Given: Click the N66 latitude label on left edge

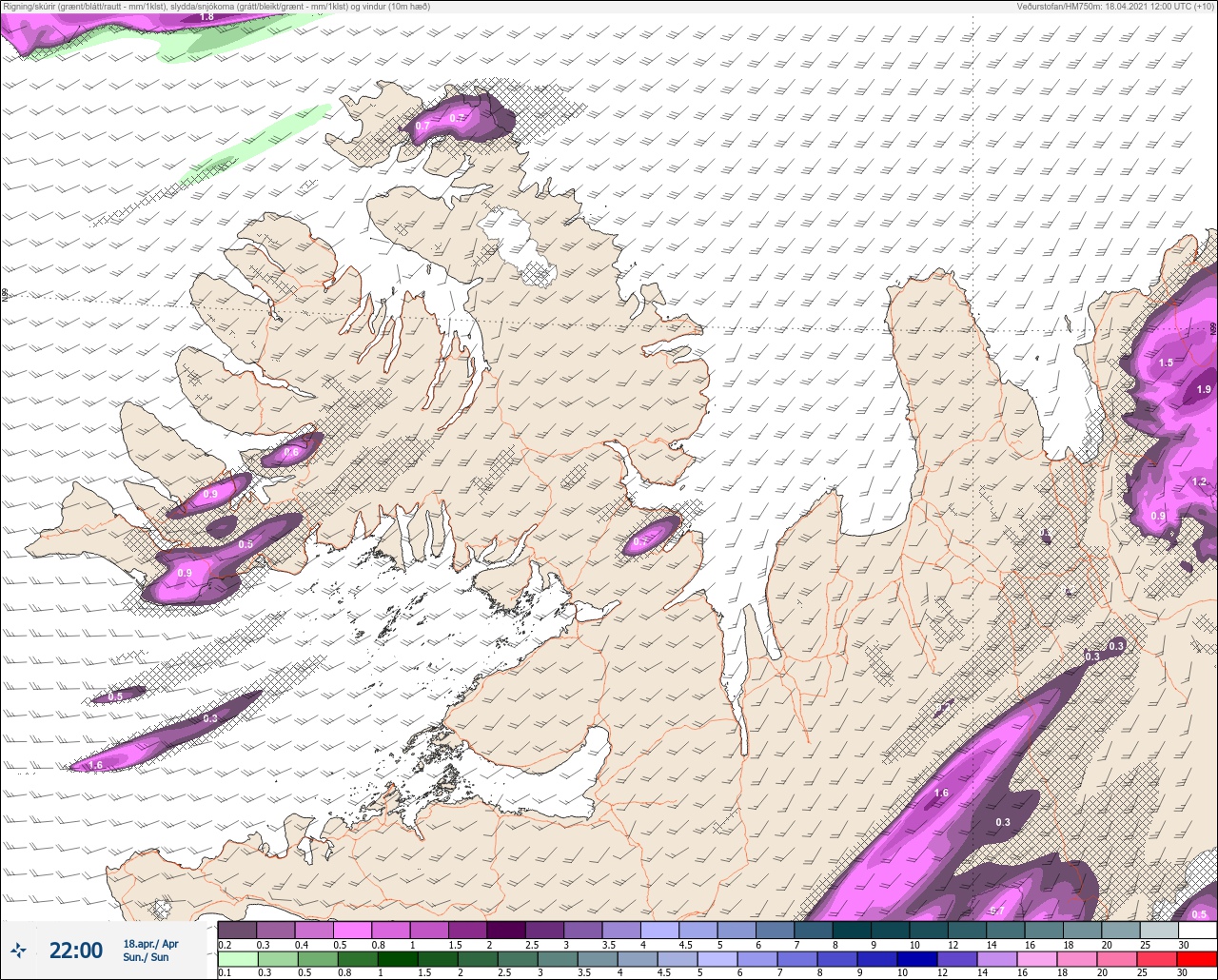Looking at the screenshot, I should 5,297.
